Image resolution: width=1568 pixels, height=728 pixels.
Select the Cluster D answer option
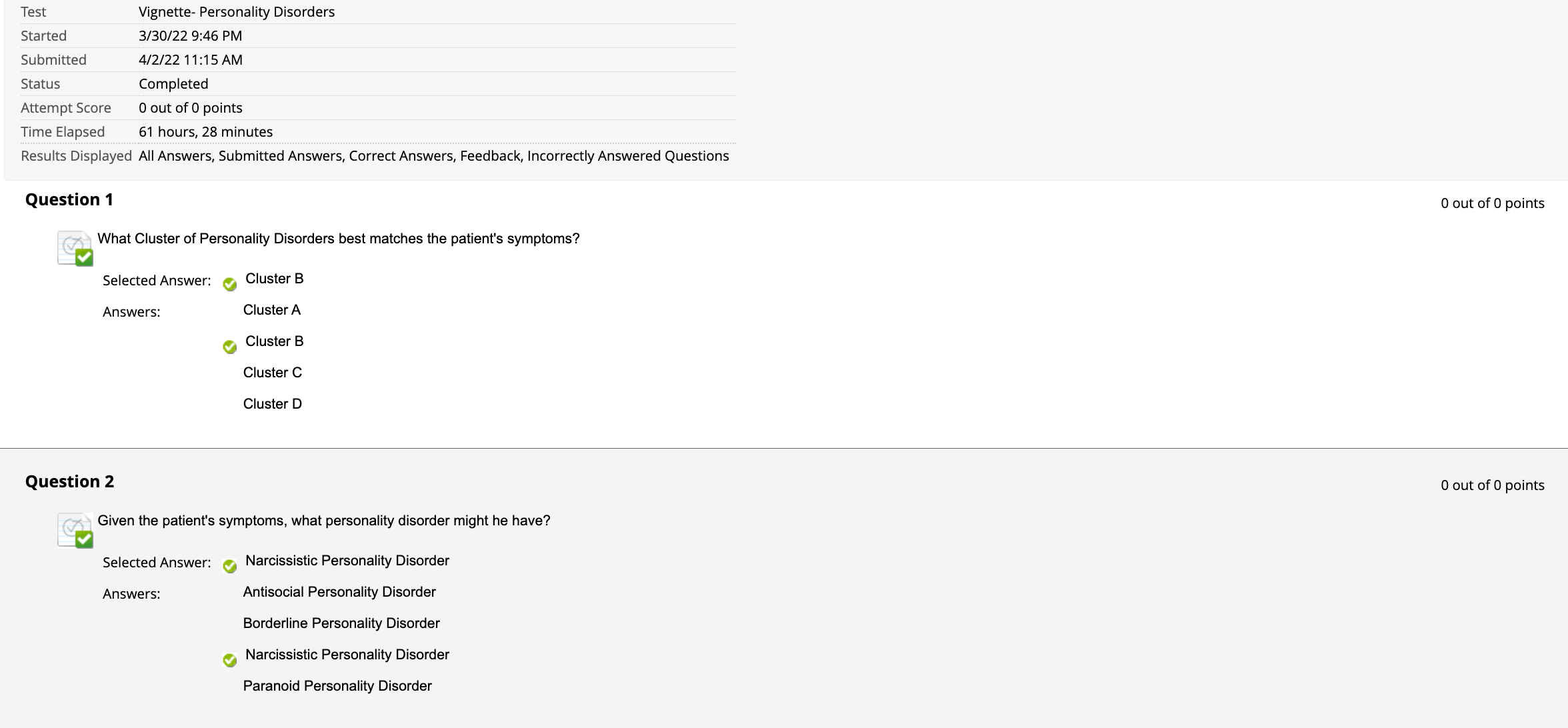pyautogui.click(x=273, y=404)
